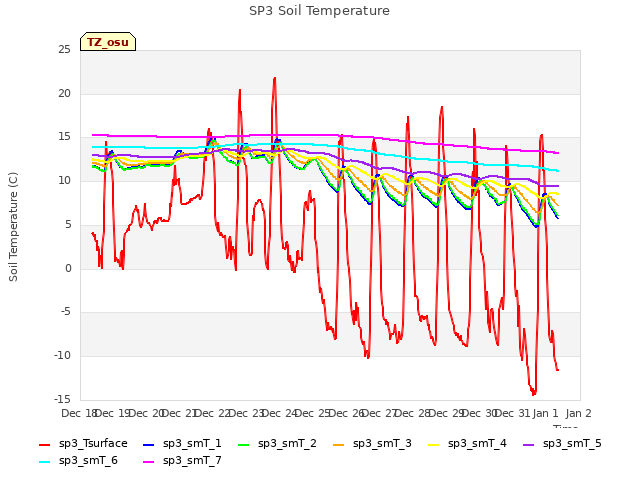Click the magenta sp3_smT_7 legend swatch
Screen dimensions: 640x480
point(149,462)
